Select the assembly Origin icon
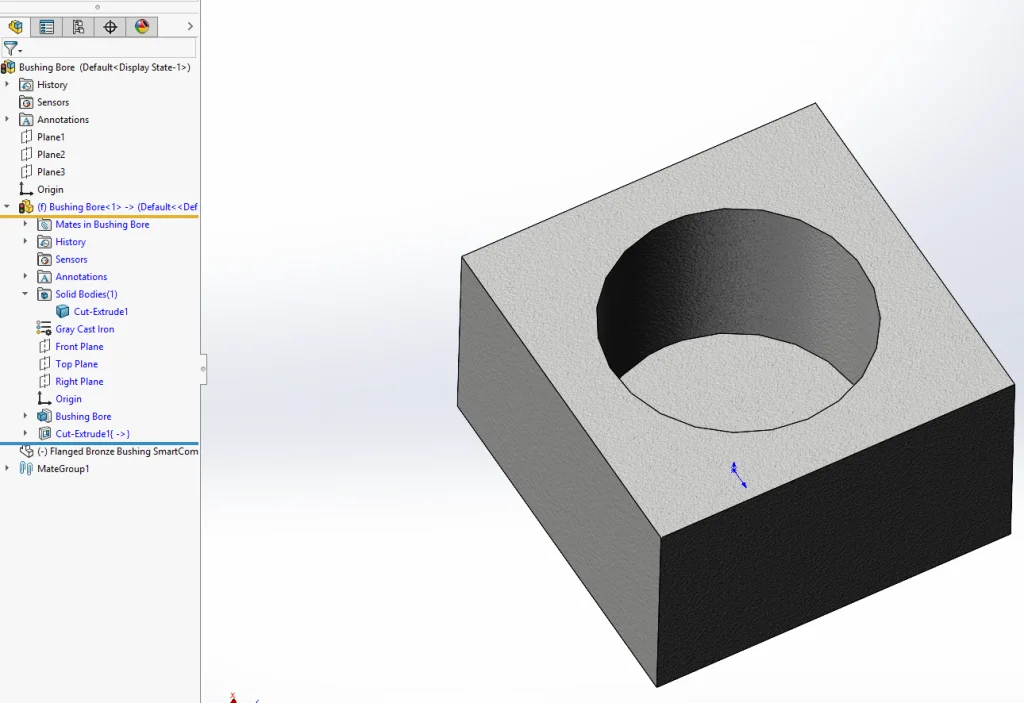Screen dimensions: 1024x703 pyautogui.click(x=26, y=189)
